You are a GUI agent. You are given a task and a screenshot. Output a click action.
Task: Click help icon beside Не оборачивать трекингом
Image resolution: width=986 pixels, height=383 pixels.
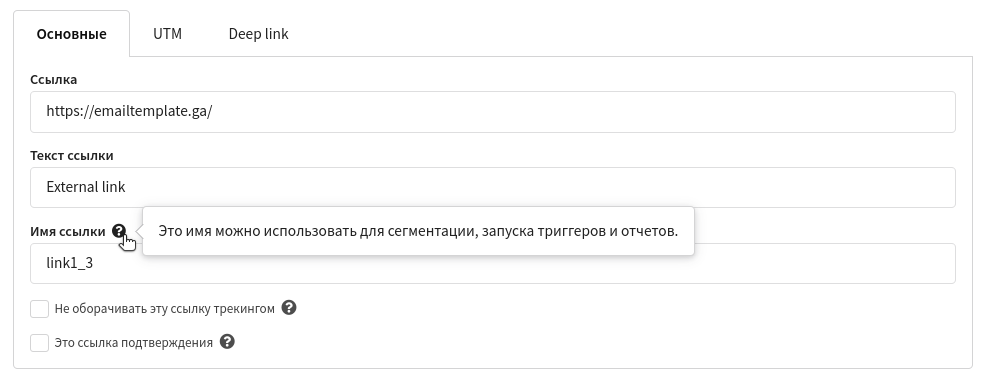[x=289, y=308]
